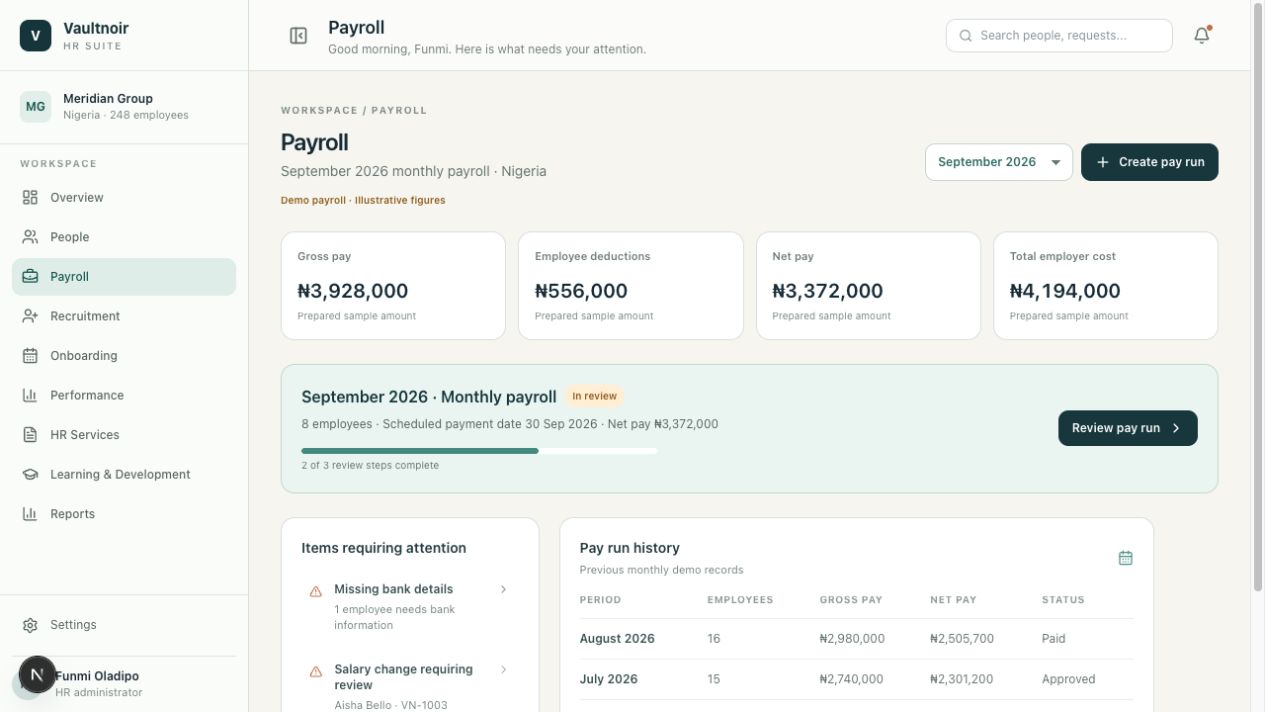Click the Employee deductions ₦556,000 card
Screen dimensions: 1265x712
click(631, 286)
